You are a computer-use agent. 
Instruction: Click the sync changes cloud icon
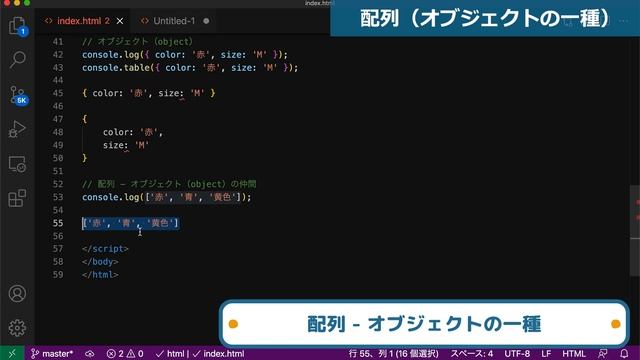(x=90, y=353)
